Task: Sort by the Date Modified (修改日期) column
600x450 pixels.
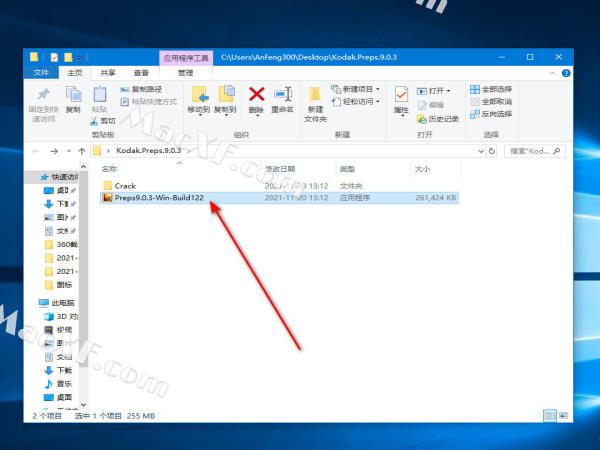Action: [x=280, y=169]
